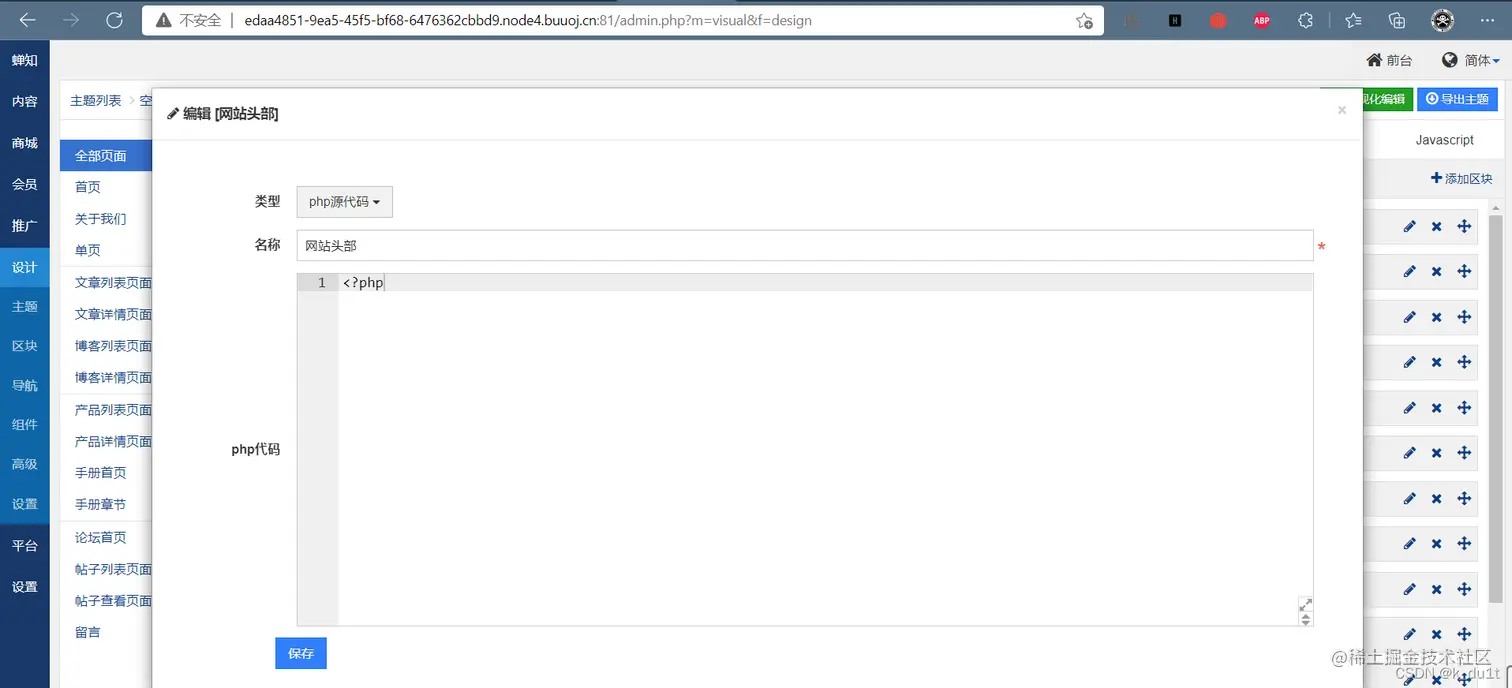This screenshot has height=688, width=1512.
Task: Open the 推广 sidebar menu
Action: pyautogui.click(x=25, y=226)
